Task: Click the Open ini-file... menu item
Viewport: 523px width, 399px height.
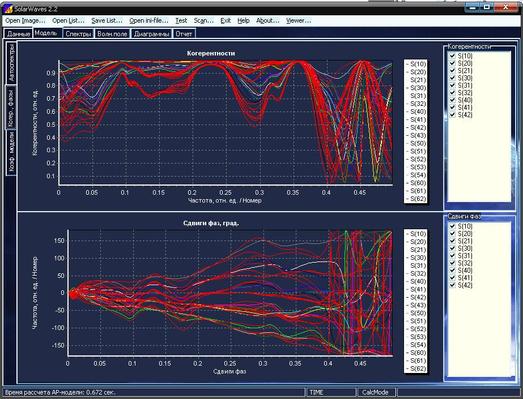Action: coord(149,21)
